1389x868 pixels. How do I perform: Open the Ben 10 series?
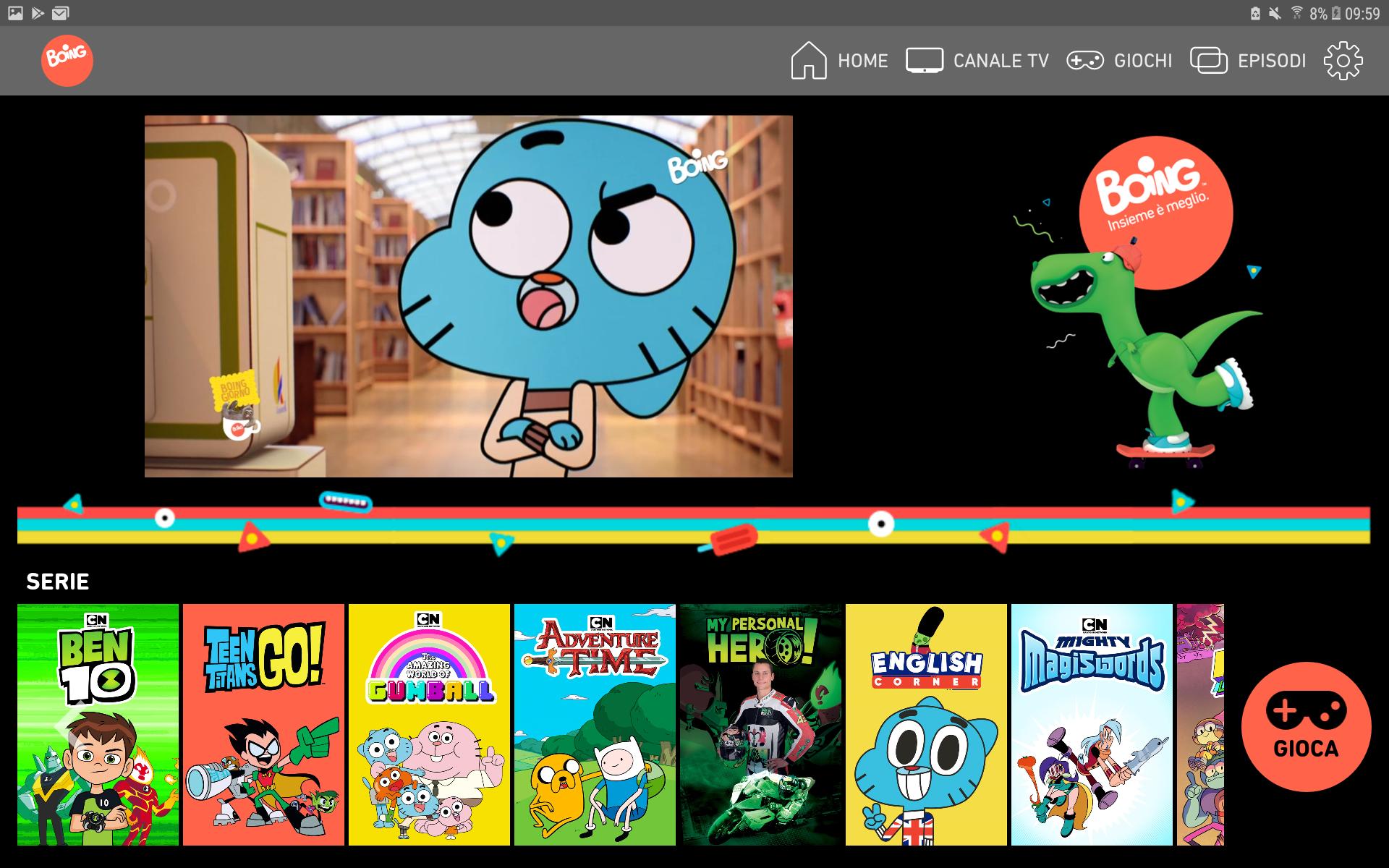(98, 725)
